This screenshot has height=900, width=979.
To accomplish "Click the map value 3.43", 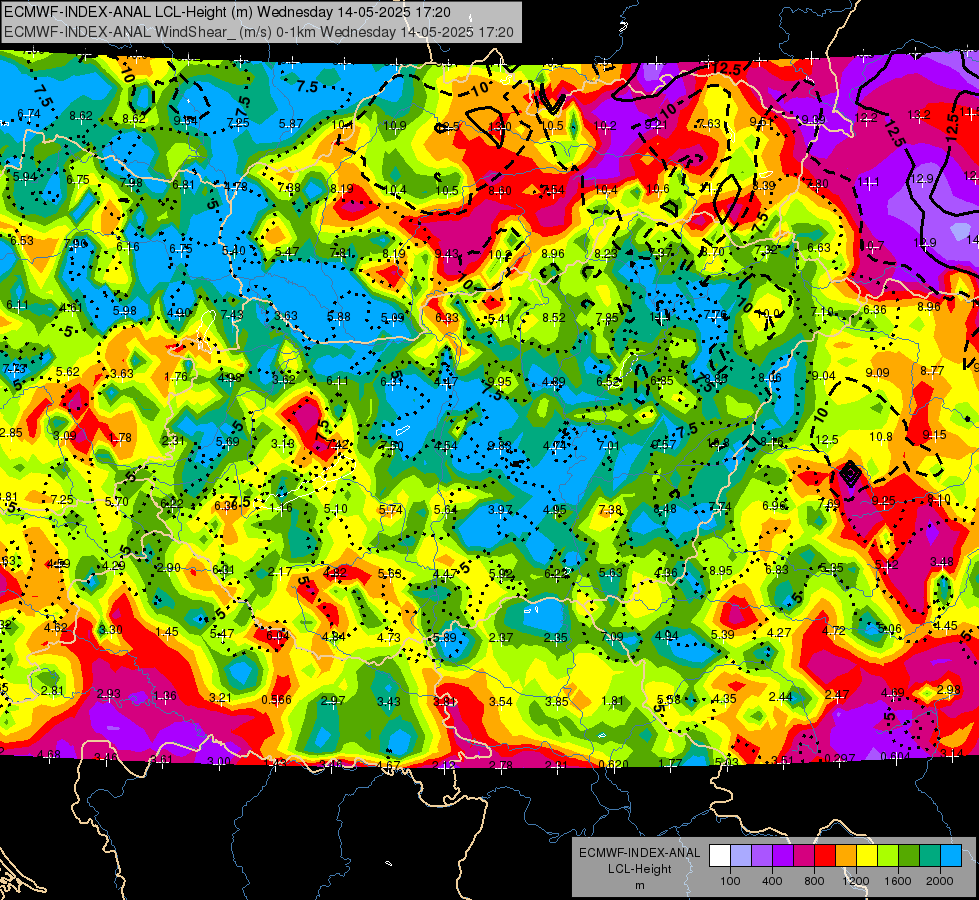I will pyautogui.click(x=388, y=701).
